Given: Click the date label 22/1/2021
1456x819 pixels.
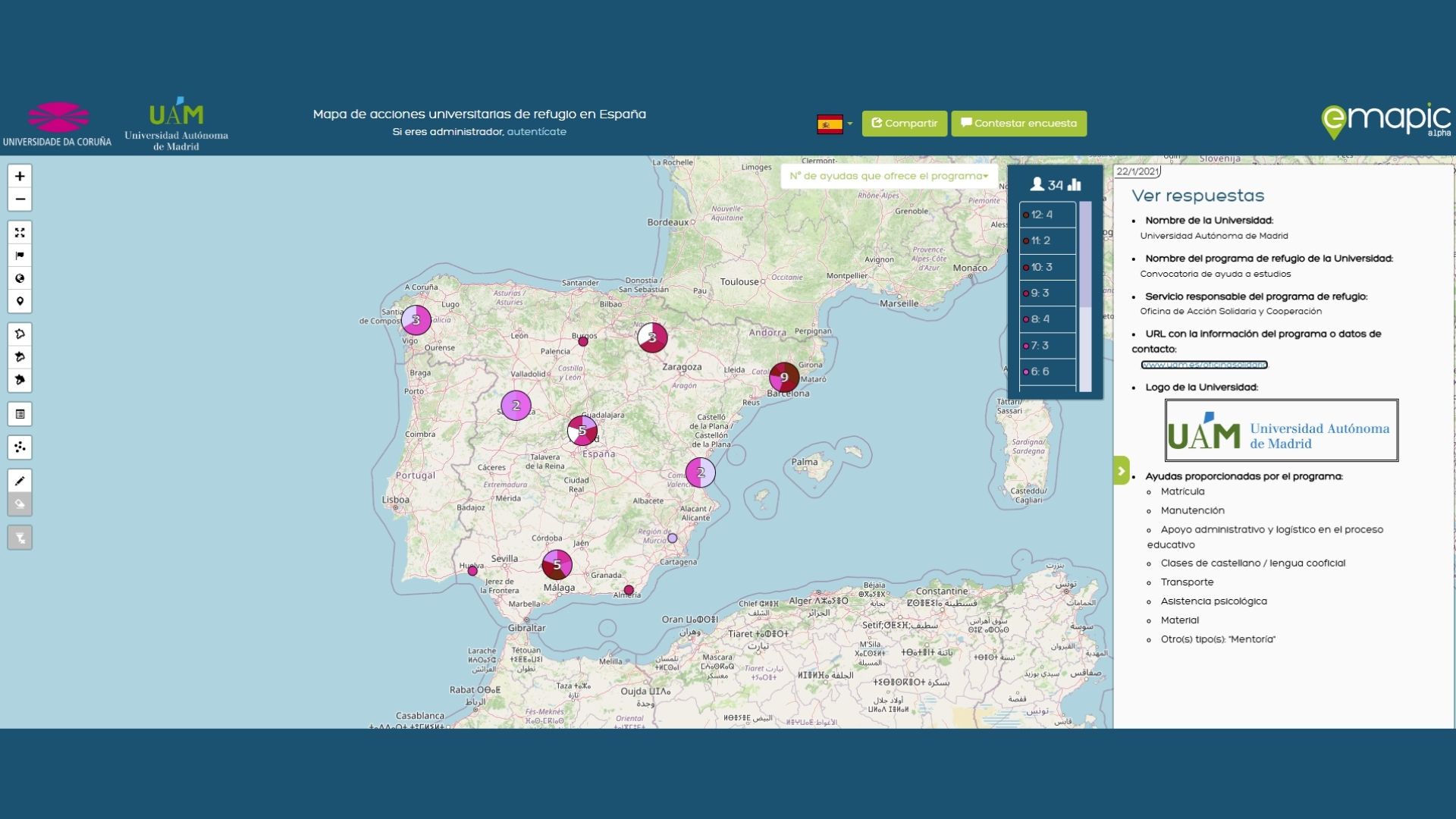Looking at the screenshot, I should pyautogui.click(x=1137, y=171).
